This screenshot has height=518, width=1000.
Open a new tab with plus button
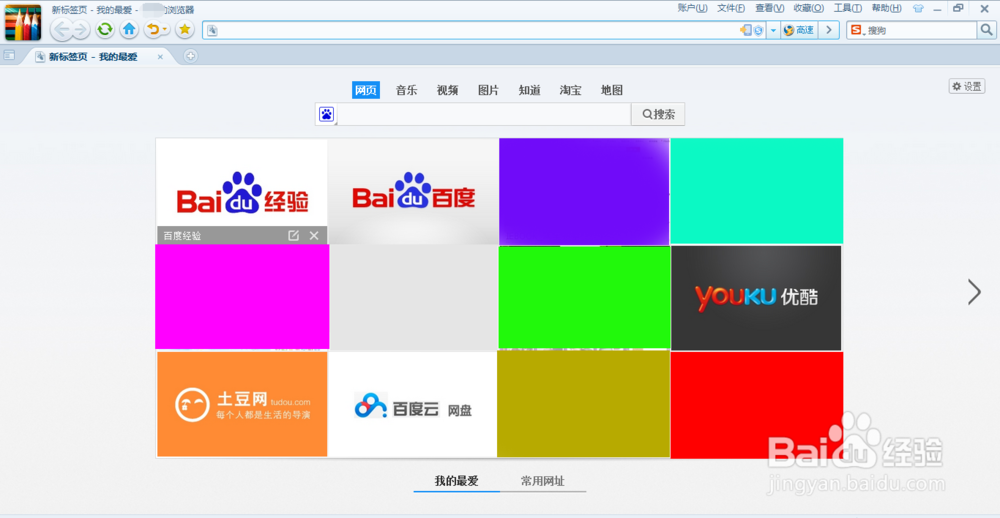pyautogui.click(x=190, y=56)
